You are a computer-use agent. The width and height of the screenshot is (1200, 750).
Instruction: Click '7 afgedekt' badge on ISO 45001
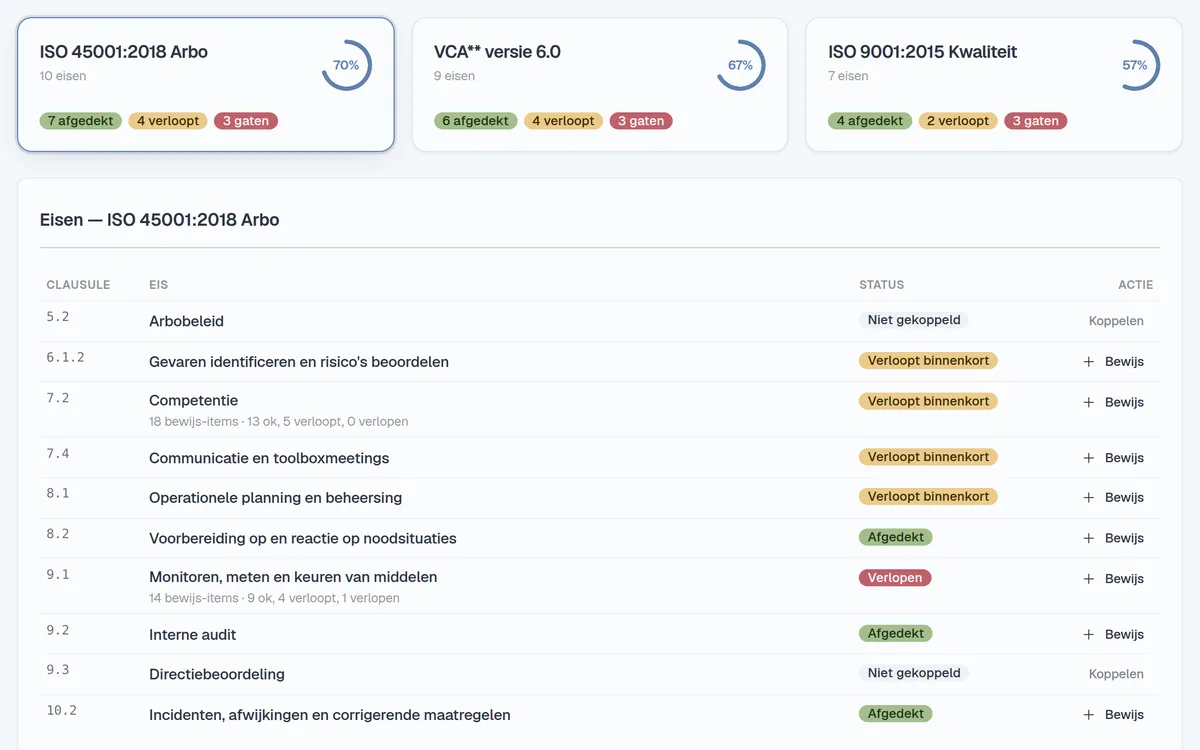(81, 121)
